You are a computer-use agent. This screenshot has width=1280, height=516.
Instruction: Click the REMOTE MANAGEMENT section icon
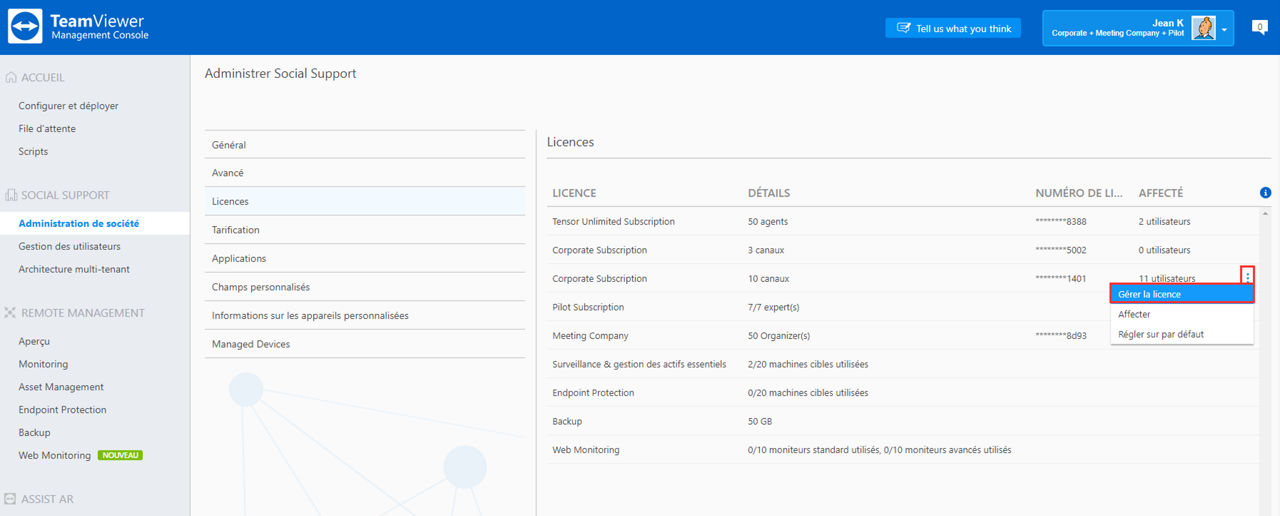12,313
